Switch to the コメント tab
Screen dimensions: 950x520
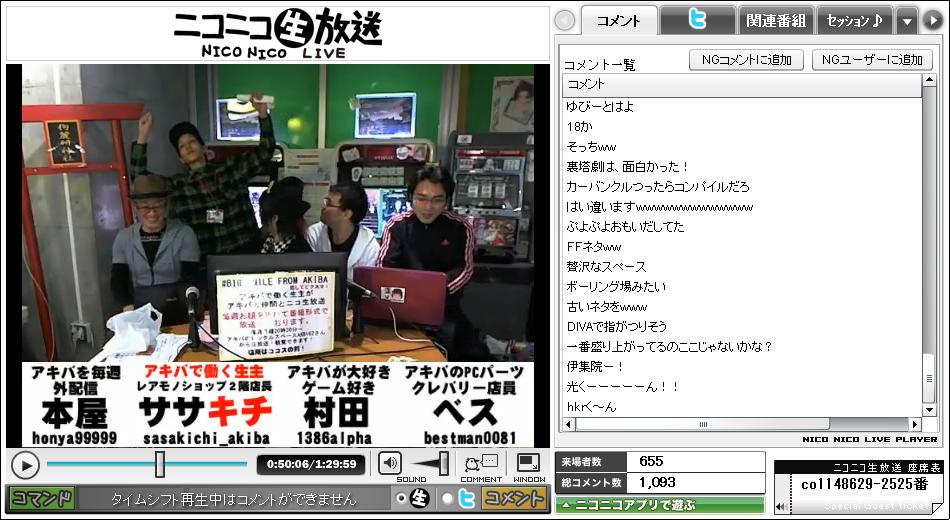coord(619,20)
